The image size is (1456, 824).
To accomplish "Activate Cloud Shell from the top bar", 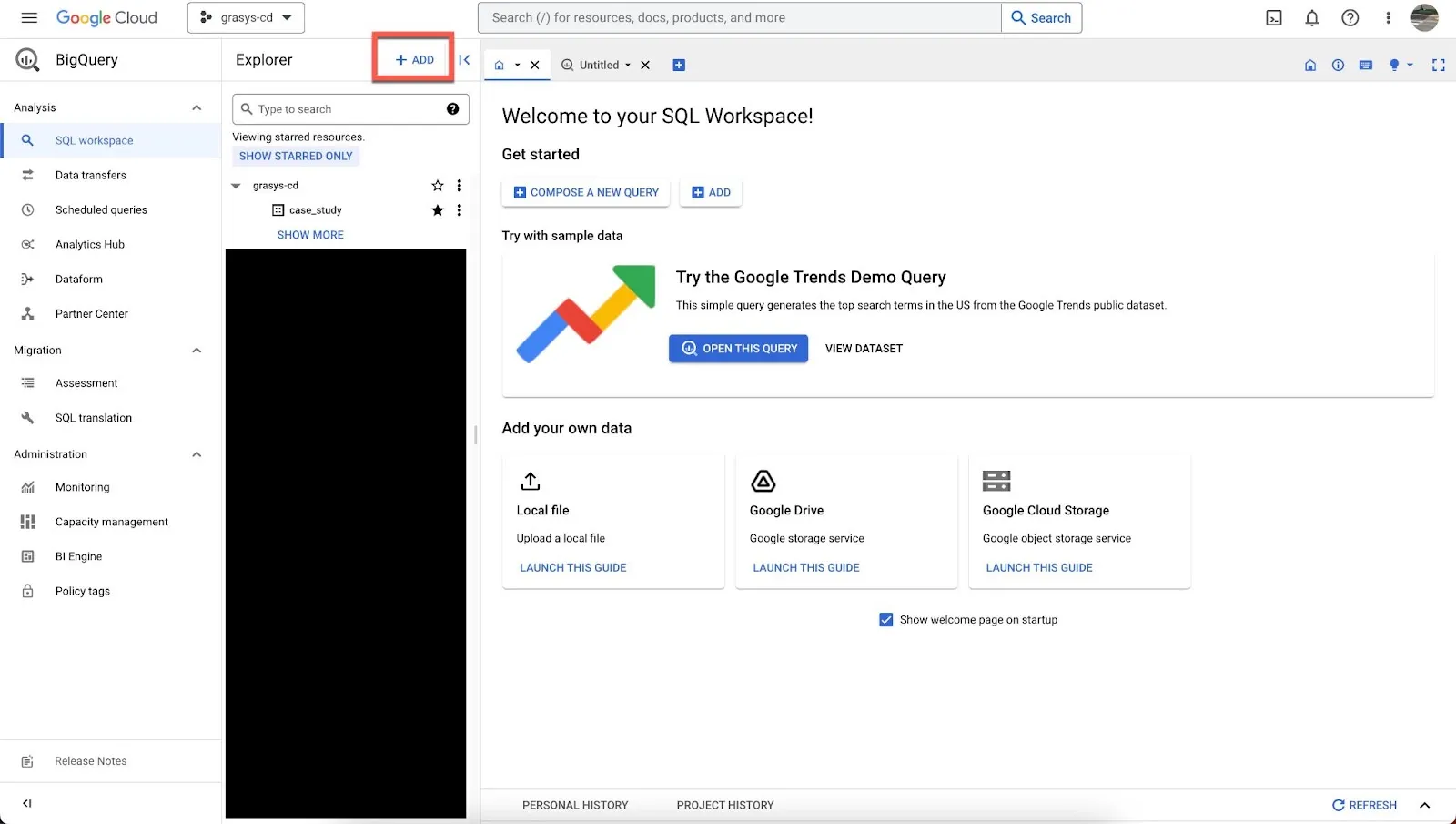I will pos(1274,17).
